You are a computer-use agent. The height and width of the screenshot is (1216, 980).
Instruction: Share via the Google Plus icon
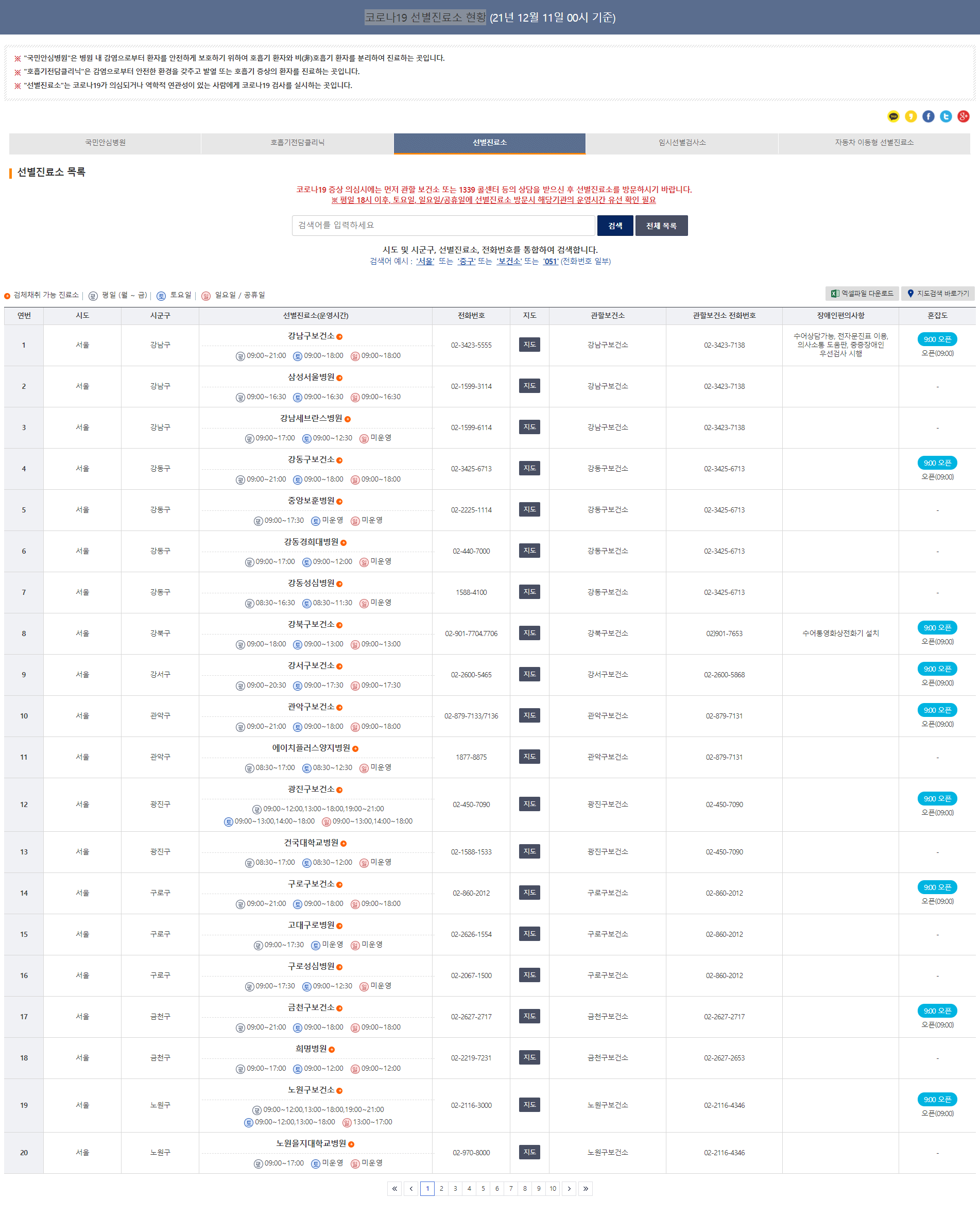pos(963,116)
